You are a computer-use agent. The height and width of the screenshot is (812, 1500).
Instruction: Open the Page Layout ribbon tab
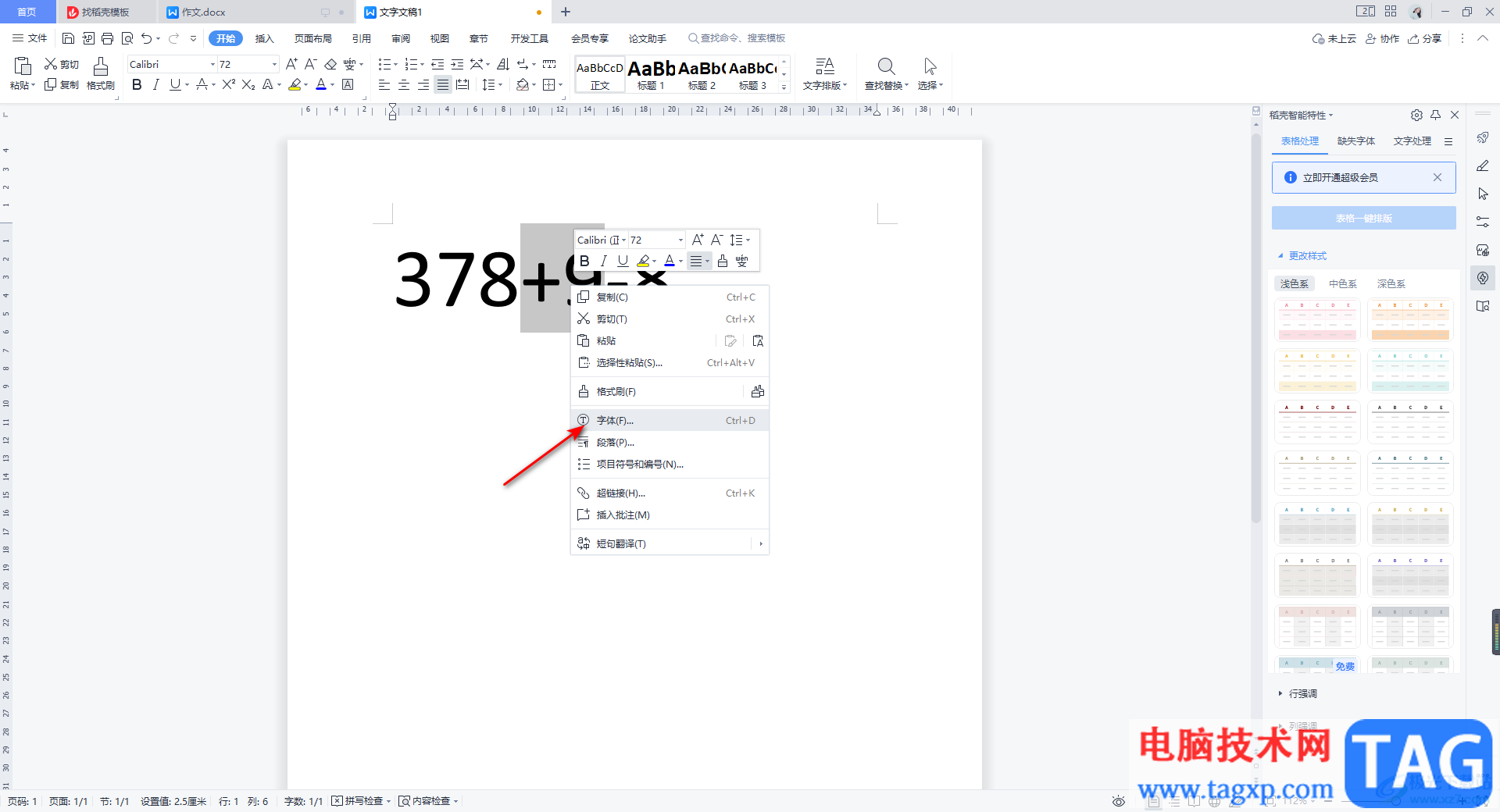click(312, 38)
